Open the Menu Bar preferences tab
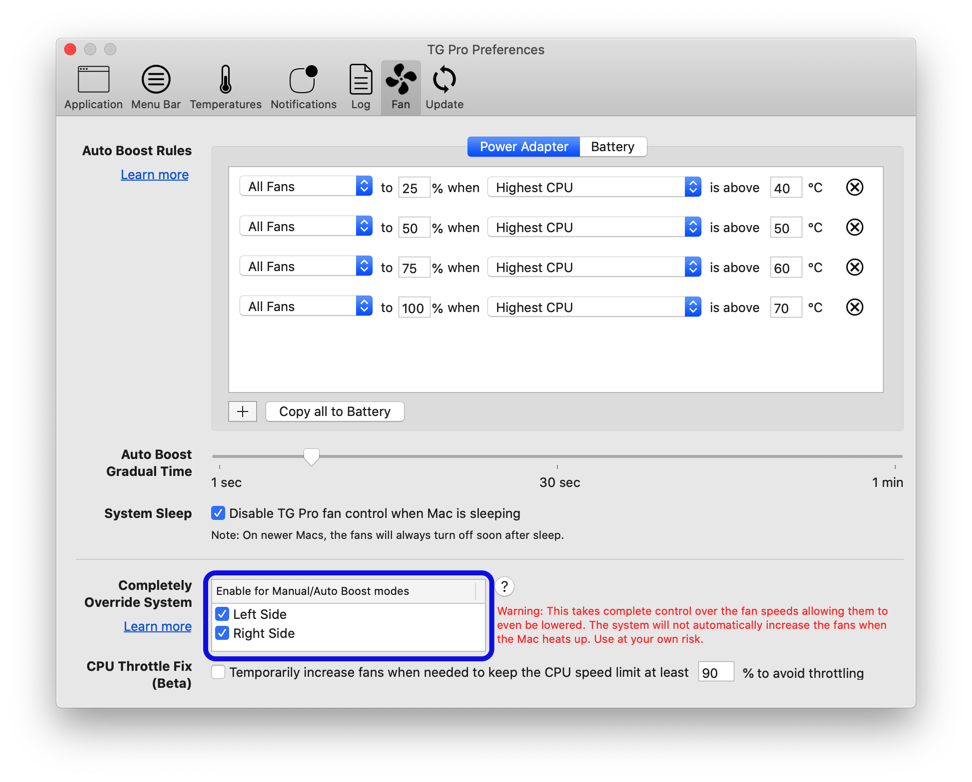The width and height of the screenshot is (972, 782). click(x=156, y=87)
